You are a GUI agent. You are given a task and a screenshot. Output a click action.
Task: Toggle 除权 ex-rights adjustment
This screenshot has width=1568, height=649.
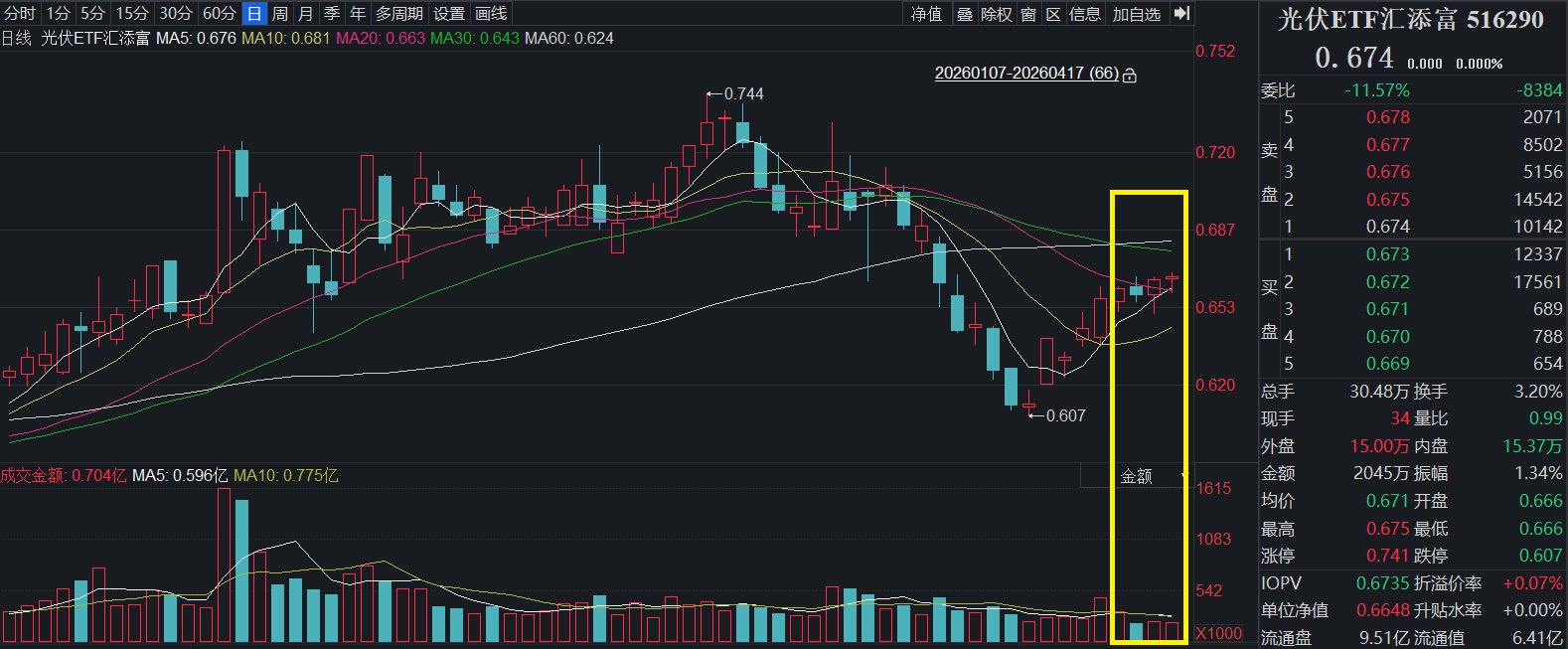[x=996, y=14]
